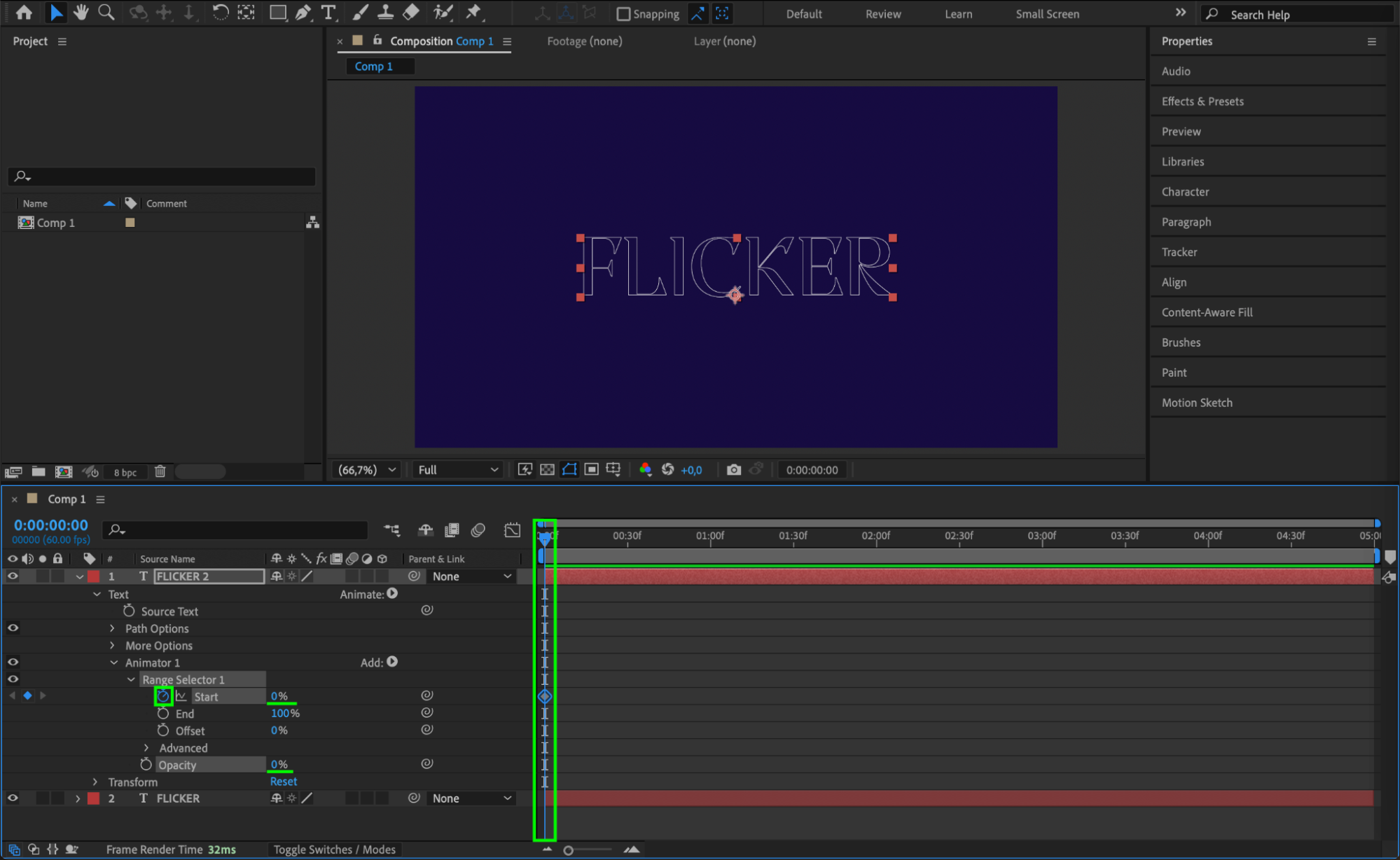Select the Puppet Pin tool
1400x860 pixels.
tap(474, 12)
